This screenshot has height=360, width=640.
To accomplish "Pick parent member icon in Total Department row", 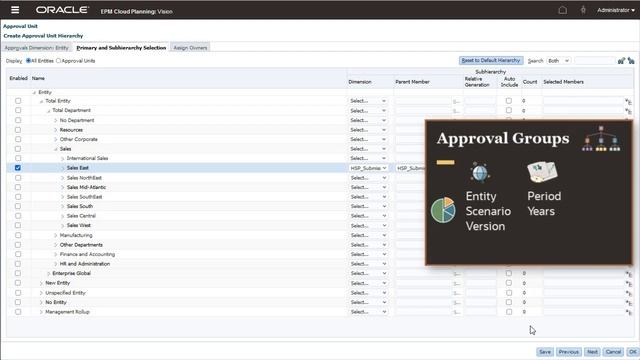I will 456,111.
